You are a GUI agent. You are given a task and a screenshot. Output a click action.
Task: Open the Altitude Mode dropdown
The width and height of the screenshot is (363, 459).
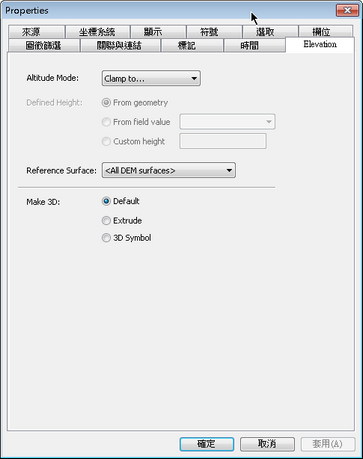point(151,78)
